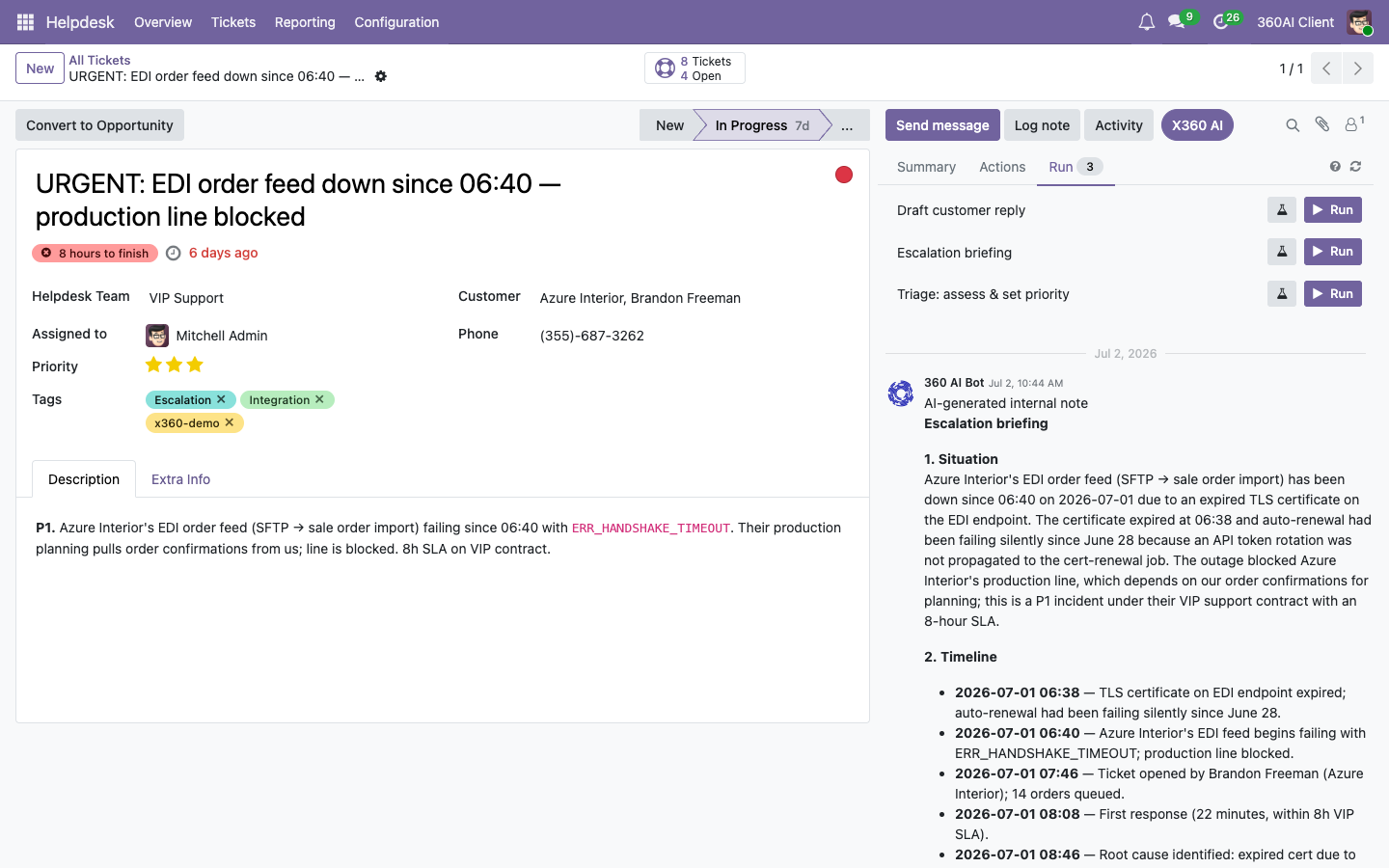This screenshot has width=1389, height=868.
Task: Attach files paperclip icon
Action: click(1322, 124)
